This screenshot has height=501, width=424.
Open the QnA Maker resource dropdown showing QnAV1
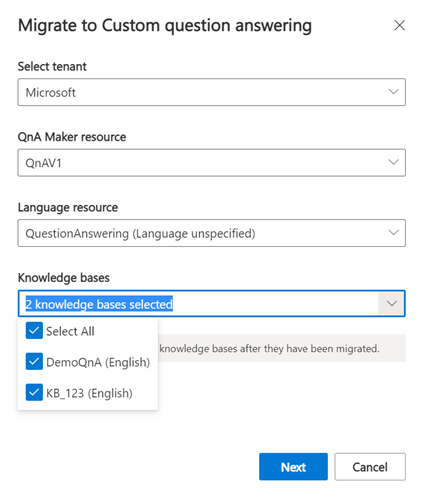(211, 162)
